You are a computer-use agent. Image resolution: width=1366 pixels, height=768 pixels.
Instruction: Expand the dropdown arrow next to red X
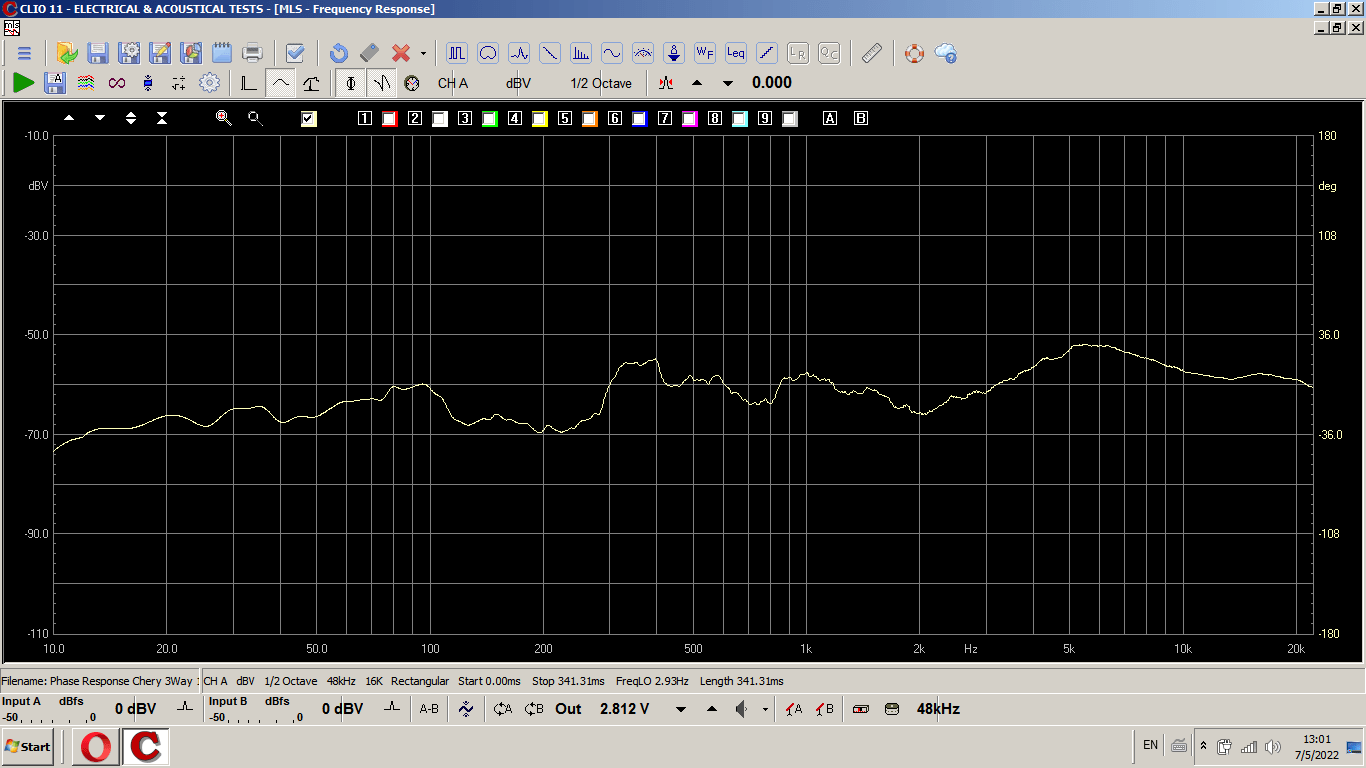point(423,53)
